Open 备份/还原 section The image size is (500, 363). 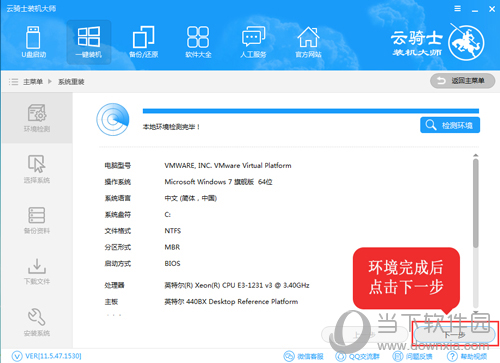(x=144, y=42)
